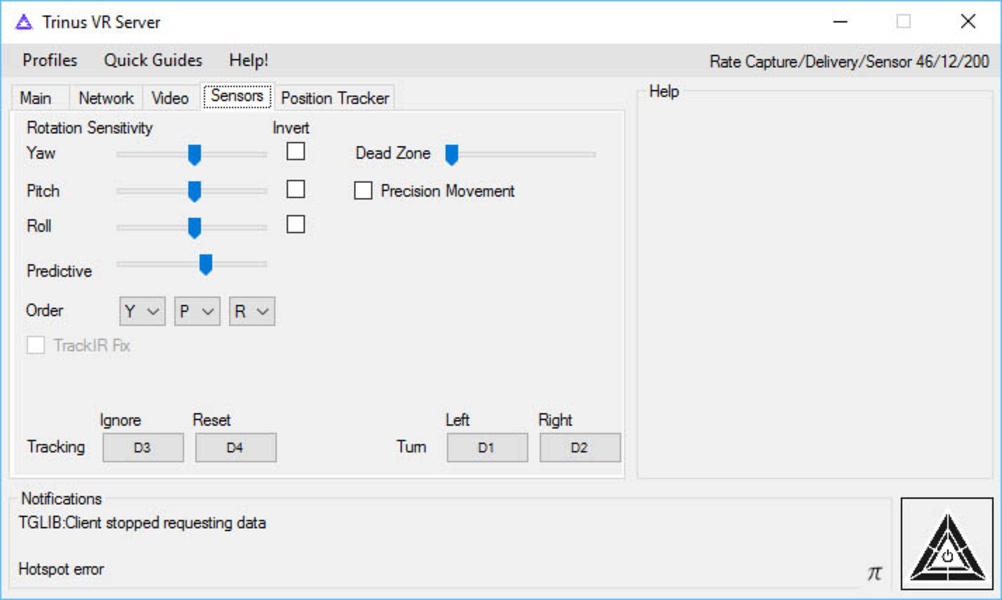This screenshot has width=1002, height=600.
Task: Click the Trinus power start button
Action: coord(946,544)
